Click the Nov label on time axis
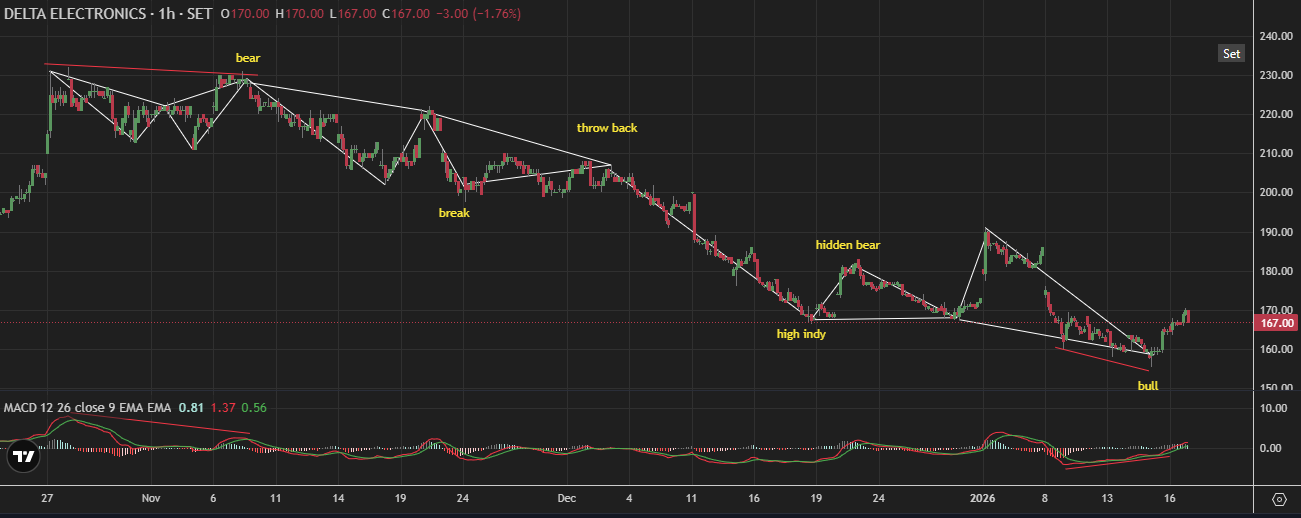 point(151,497)
